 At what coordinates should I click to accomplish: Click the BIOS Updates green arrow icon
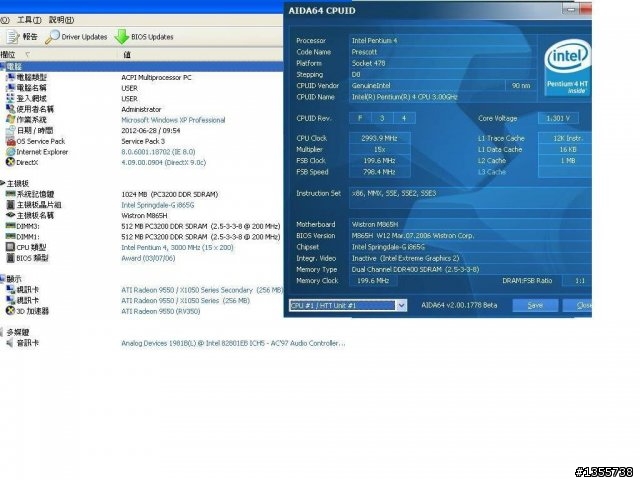point(122,37)
